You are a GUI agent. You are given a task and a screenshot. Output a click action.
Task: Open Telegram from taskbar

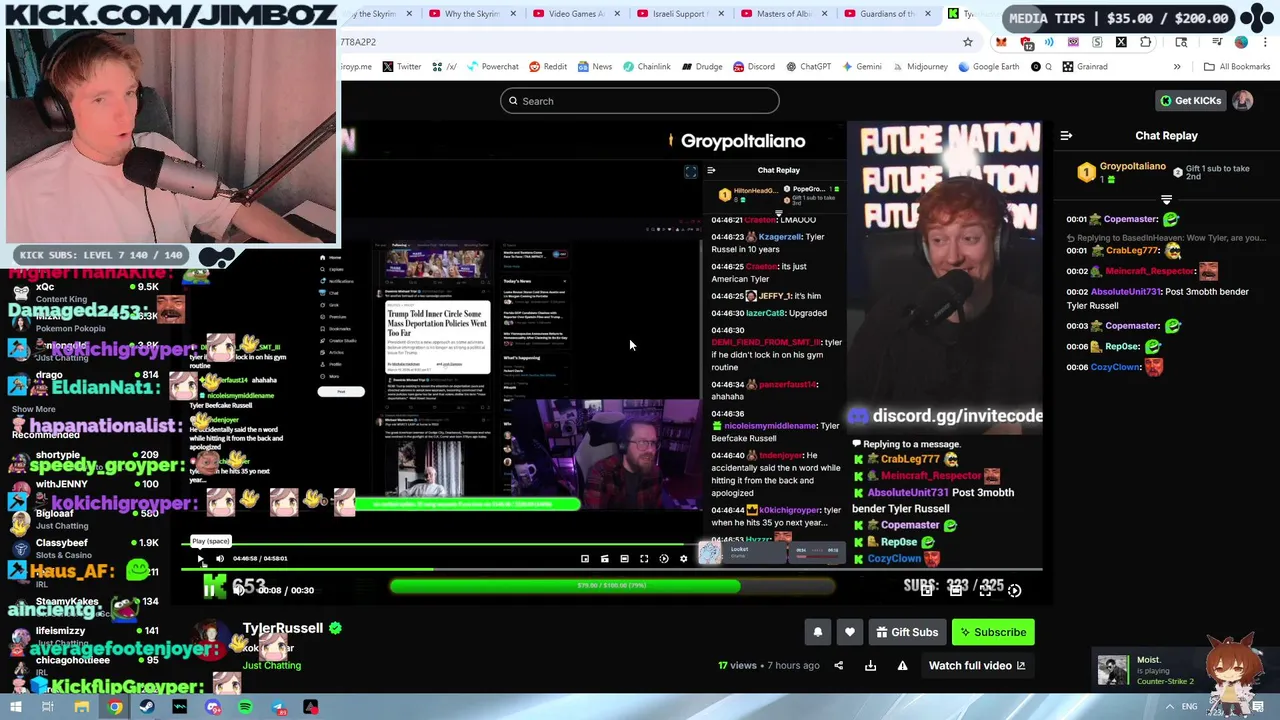[x=278, y=707]
